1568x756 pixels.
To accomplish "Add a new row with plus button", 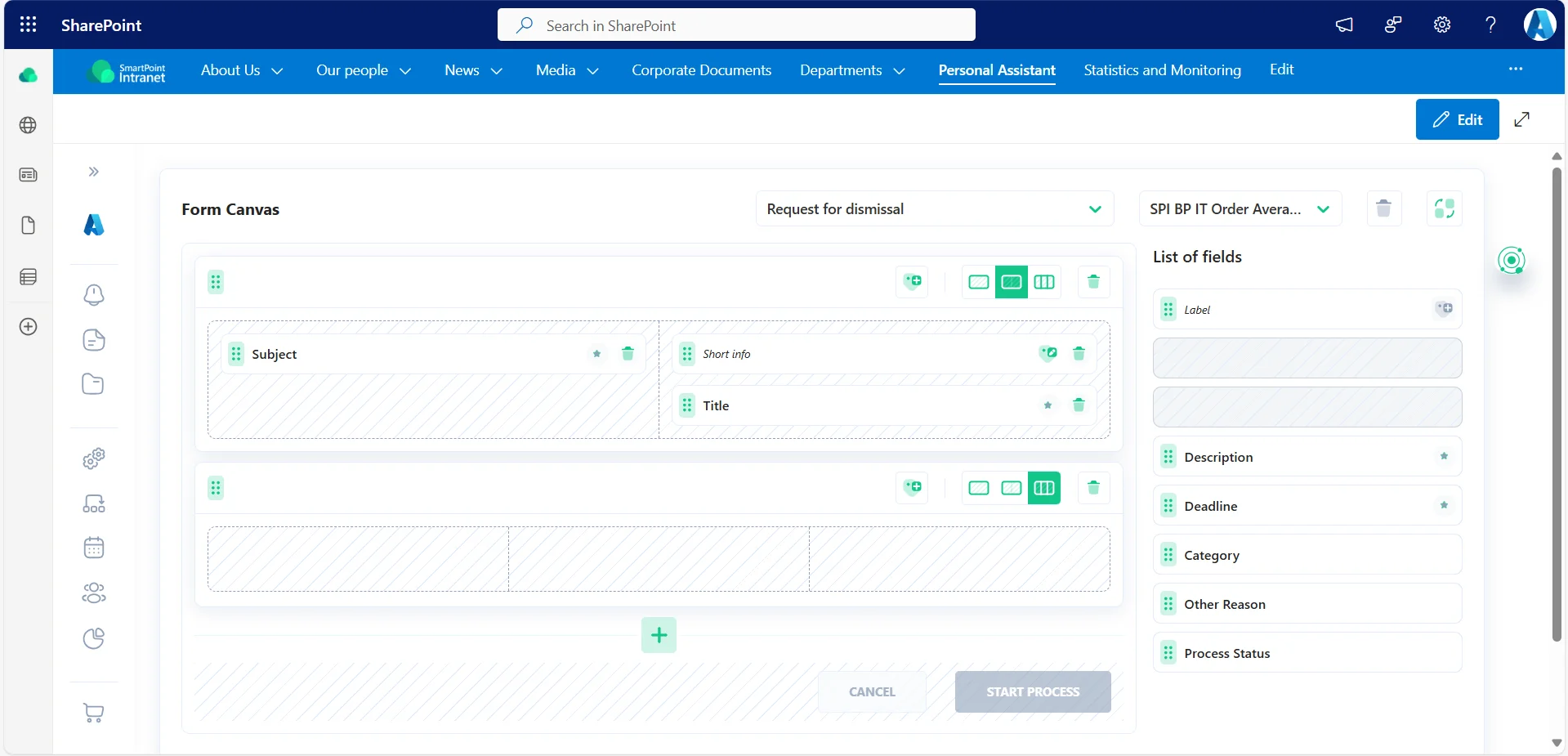I will coord(659,635).
